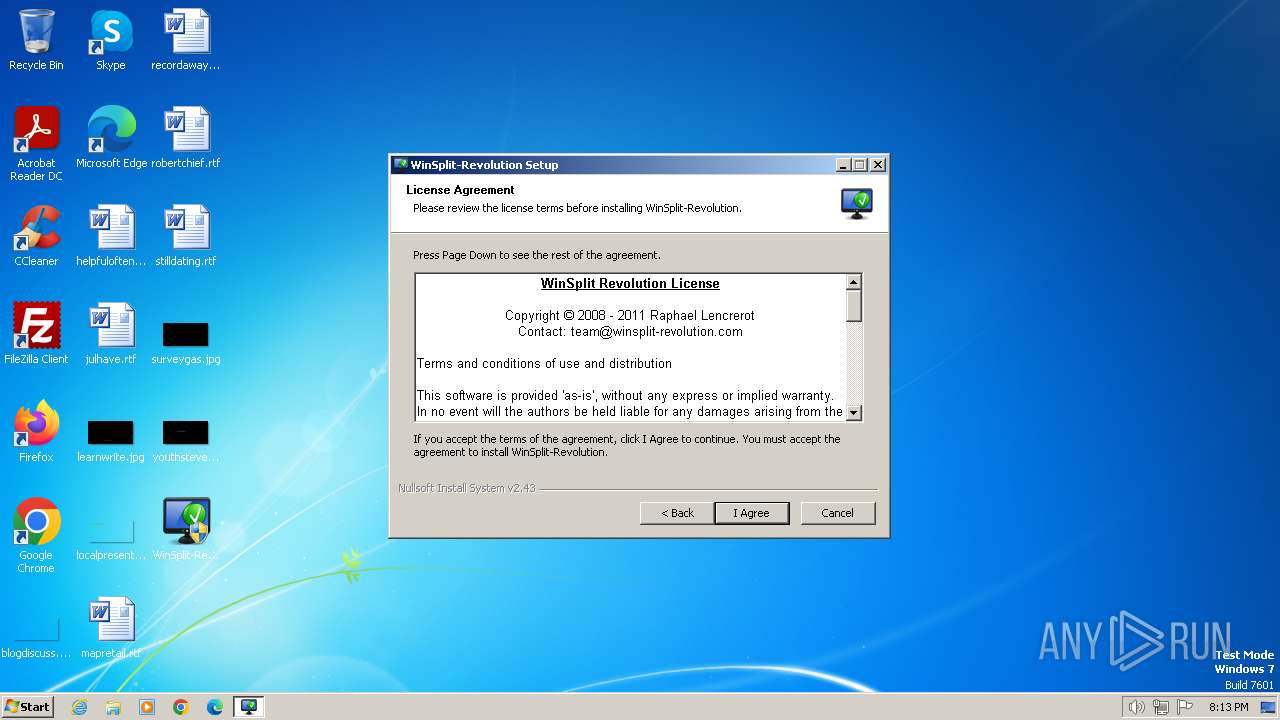Viewport: 1280px width, 720px height.
Task: Click the setup title bar icon
Action: 401,165
